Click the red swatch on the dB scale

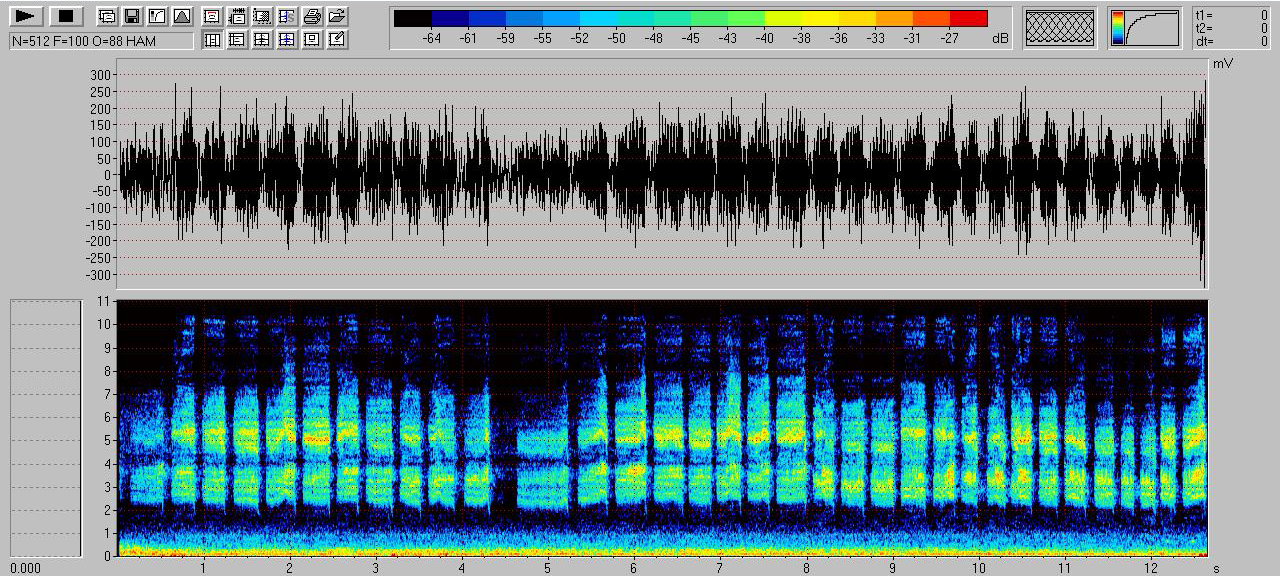(x=968, y=18)
